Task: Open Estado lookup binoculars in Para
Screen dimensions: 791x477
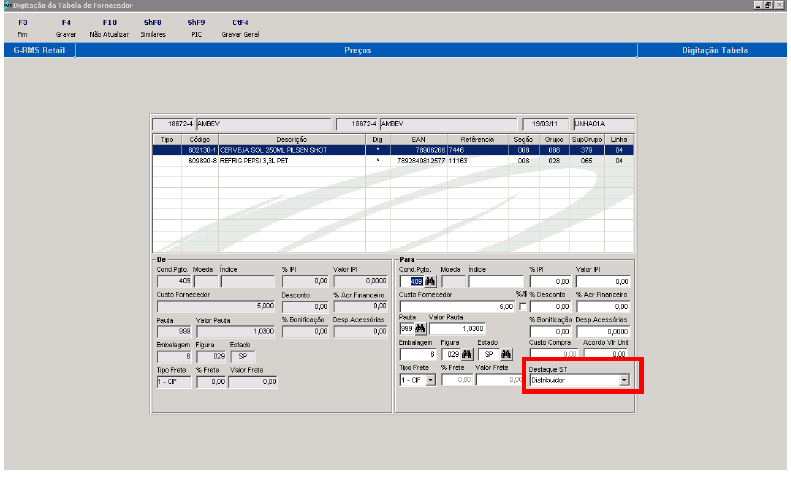Action: (x=506, y=354)
